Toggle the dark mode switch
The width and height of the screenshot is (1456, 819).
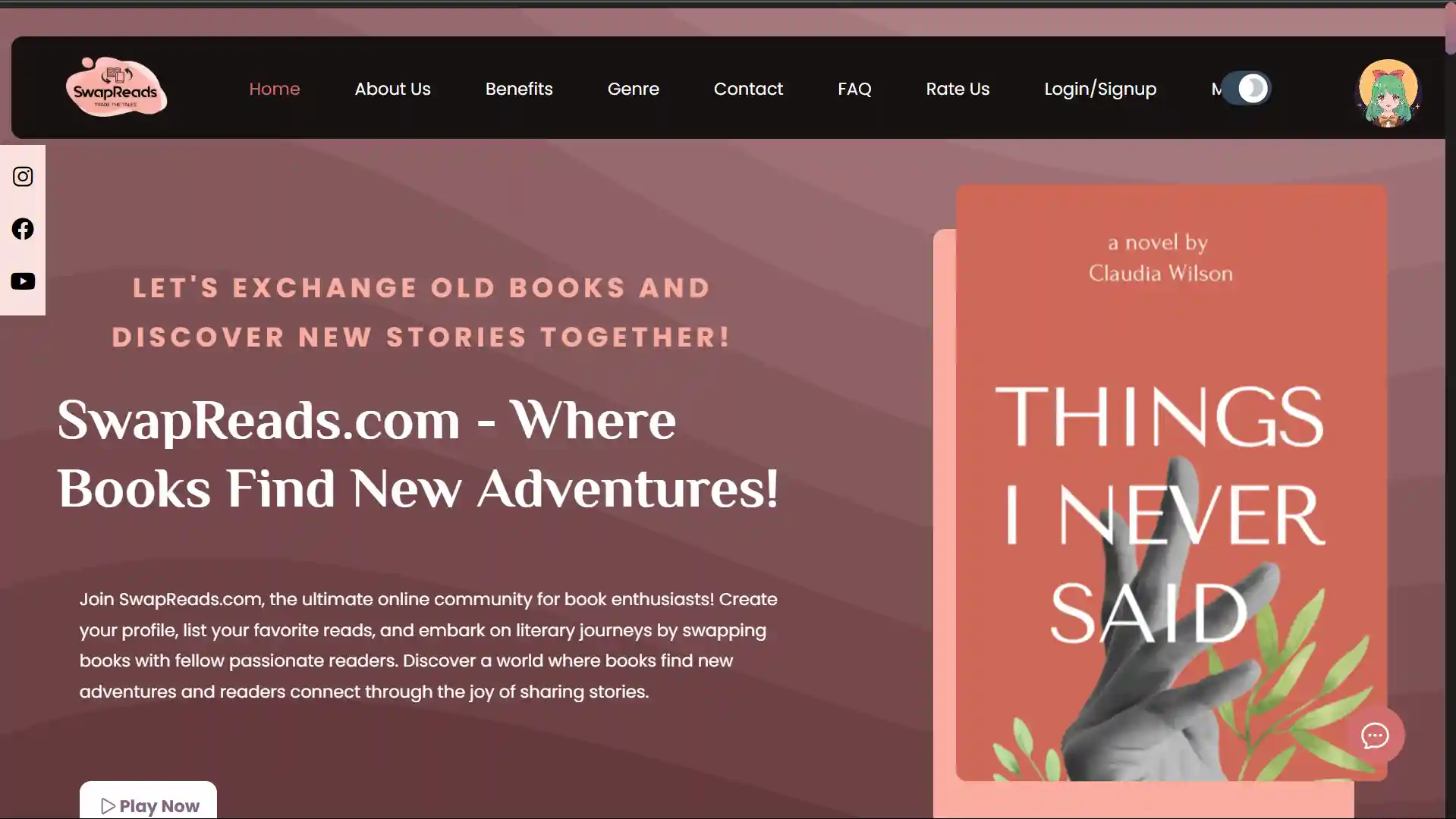pos(1247,89)
